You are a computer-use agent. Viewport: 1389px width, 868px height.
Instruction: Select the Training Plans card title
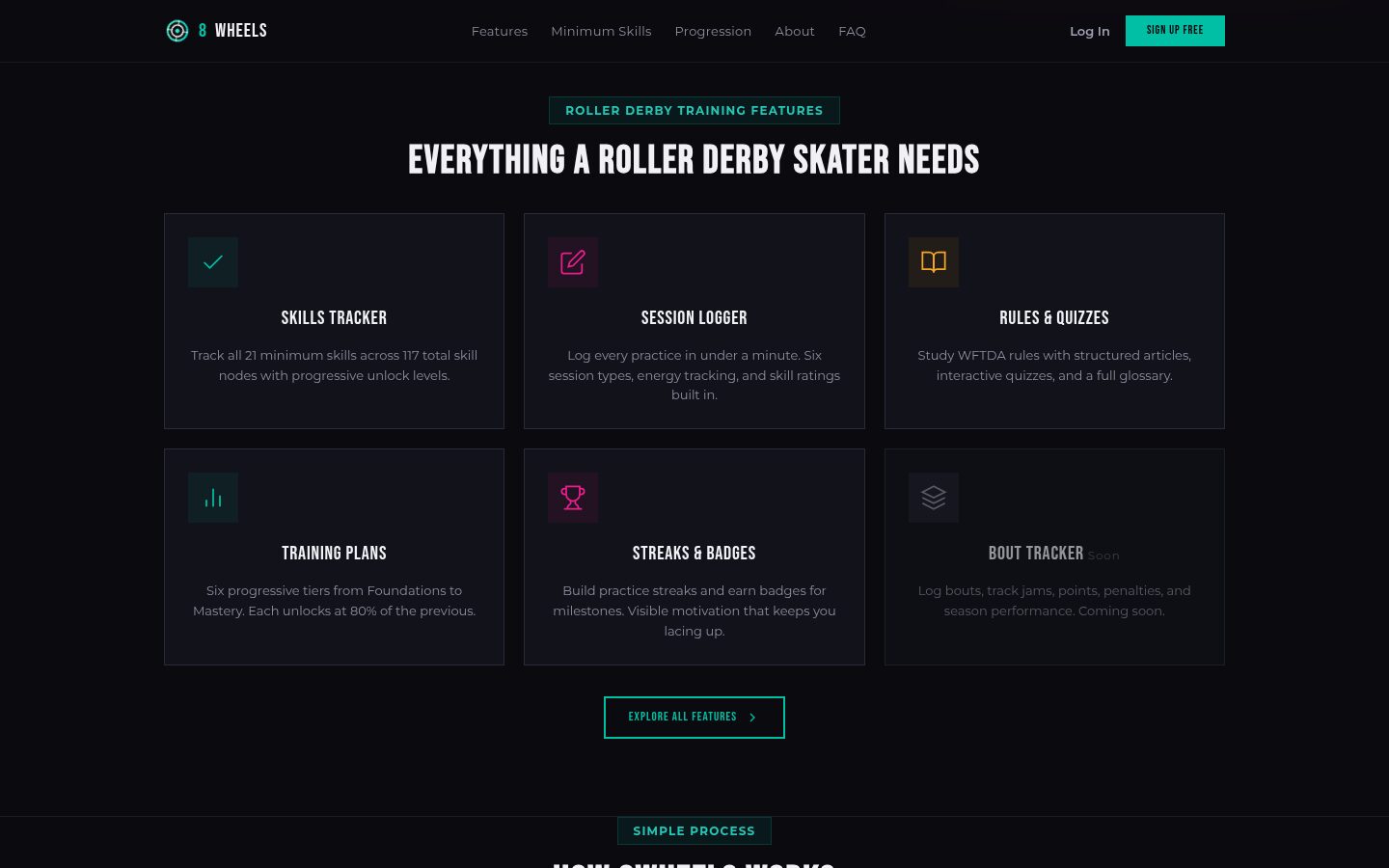point(334,554)
